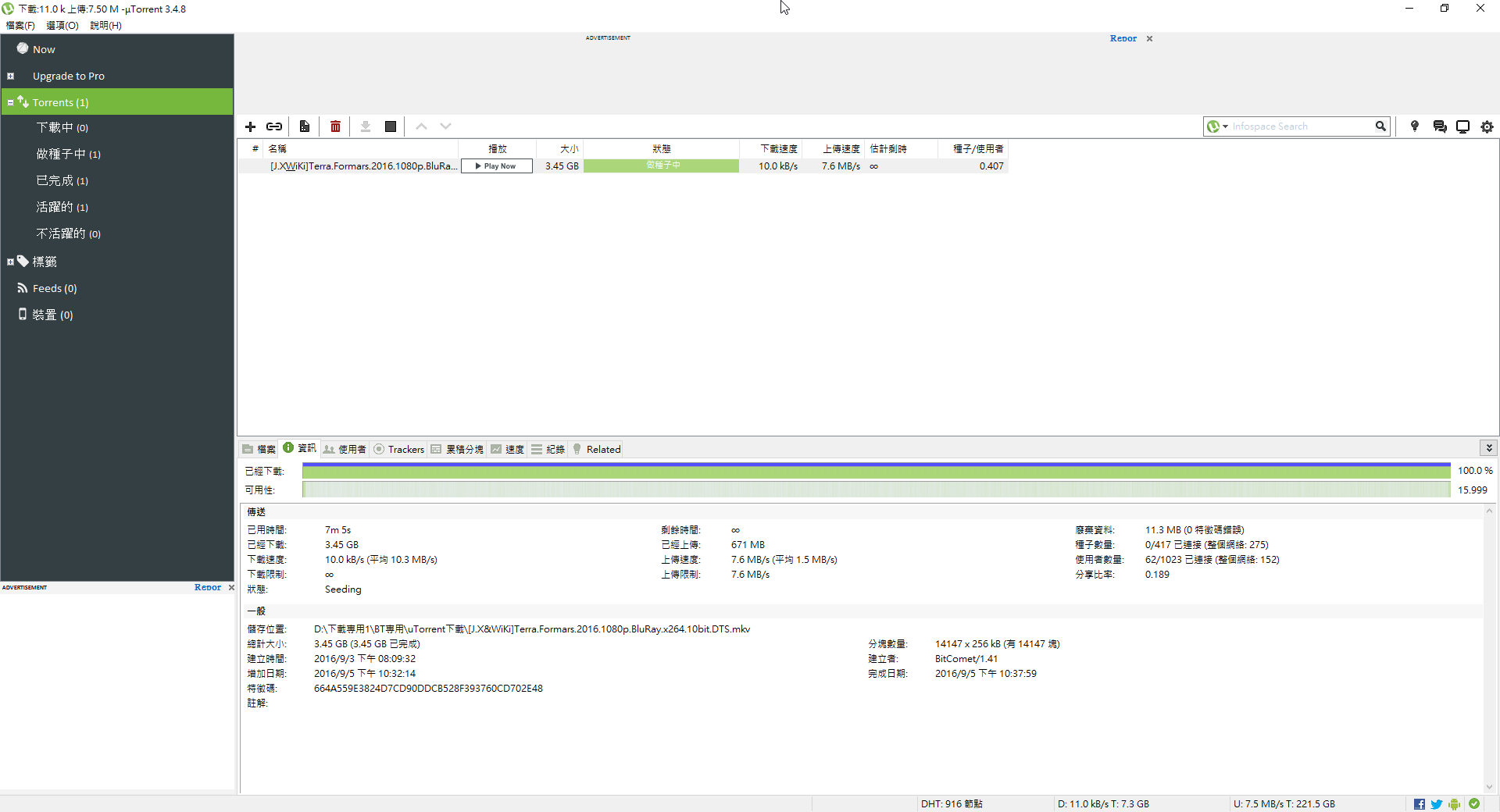Click the Add Torrent plus icon
The width and height of the screenshot is (1500, 812).
(x=251, y=126)
